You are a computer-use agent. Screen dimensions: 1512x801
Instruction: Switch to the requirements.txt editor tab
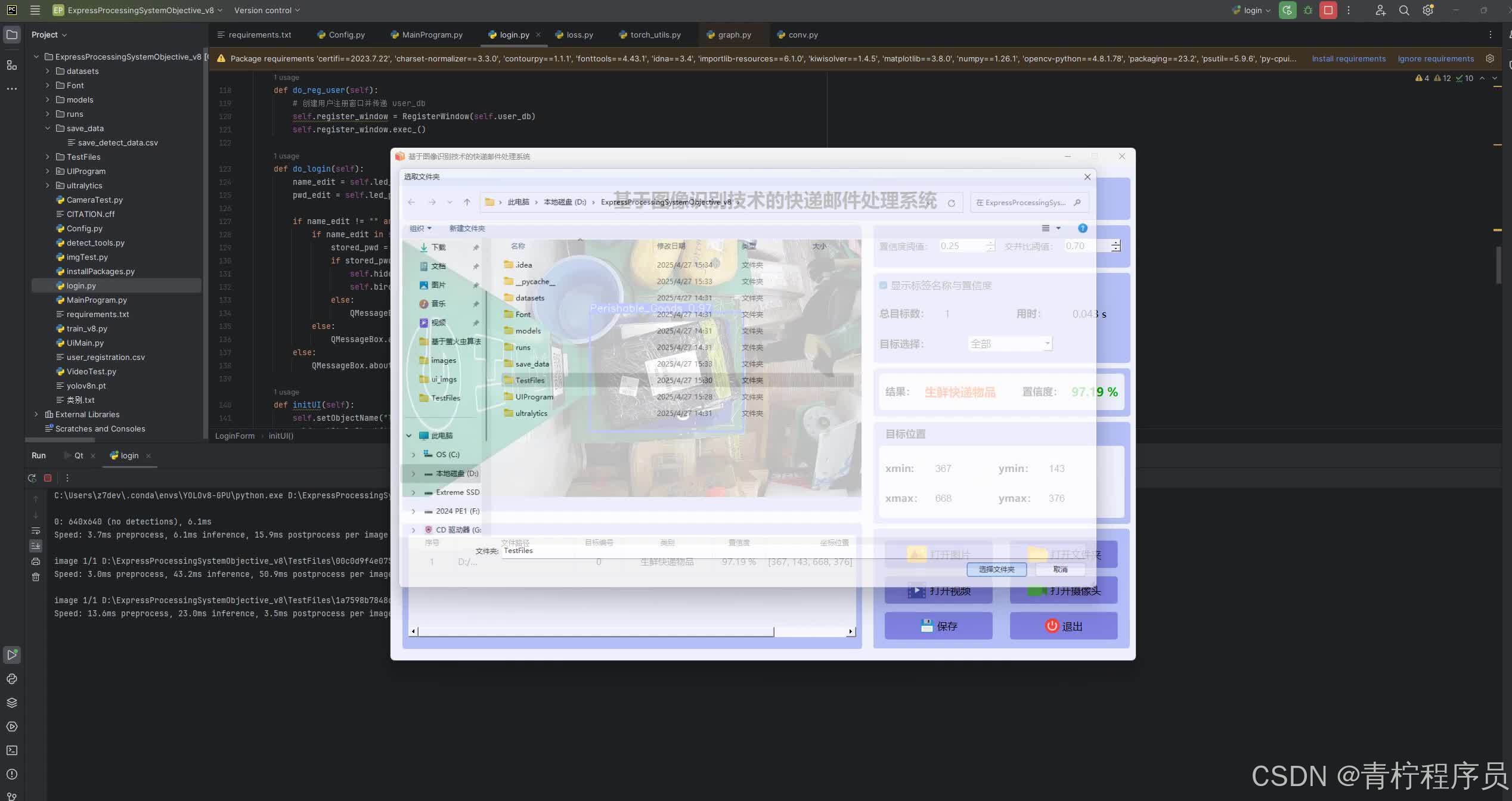[x=255, y=35]
